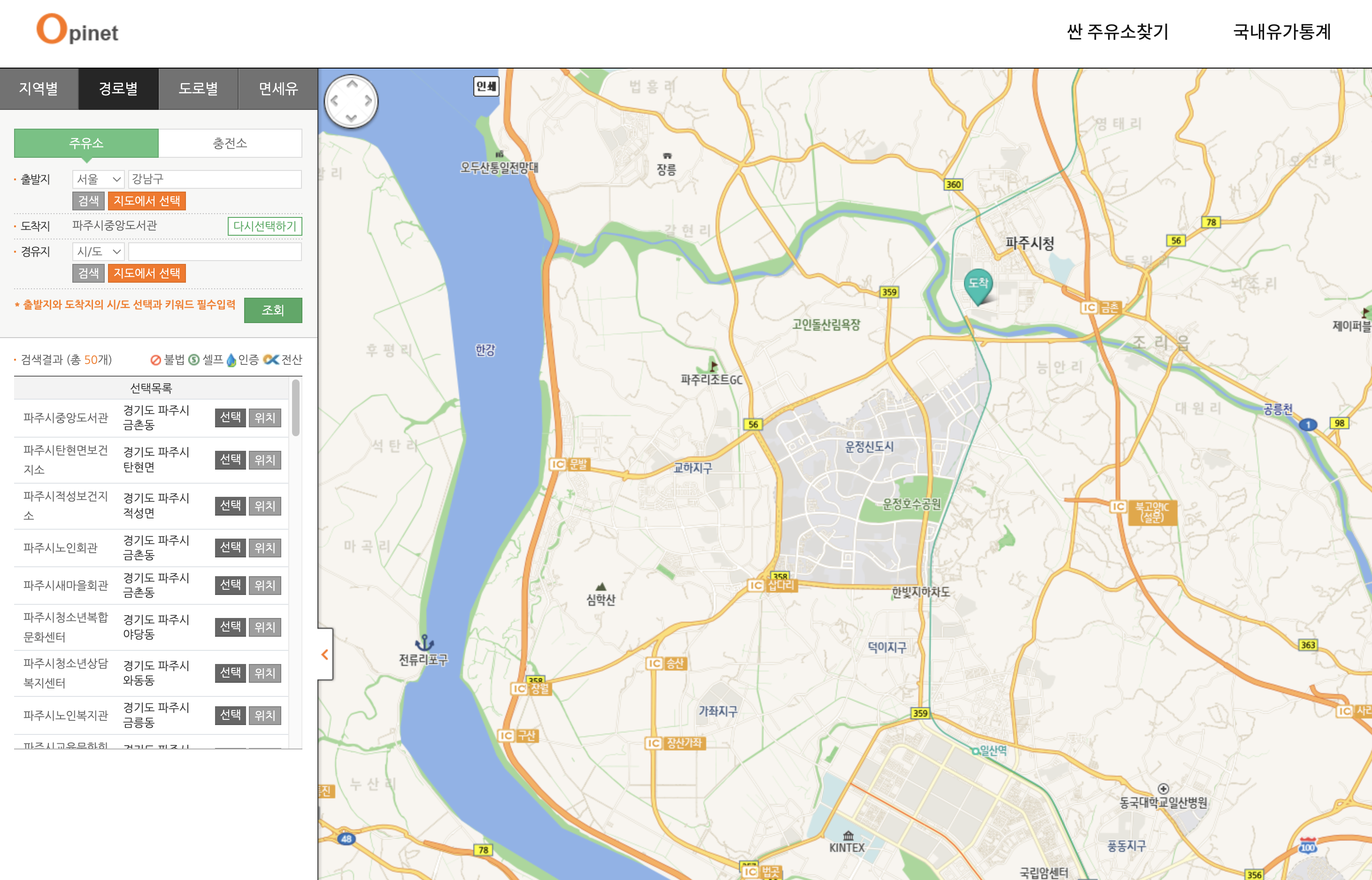Click the 전류리포구 anchor icon on the map

(424, 643)
